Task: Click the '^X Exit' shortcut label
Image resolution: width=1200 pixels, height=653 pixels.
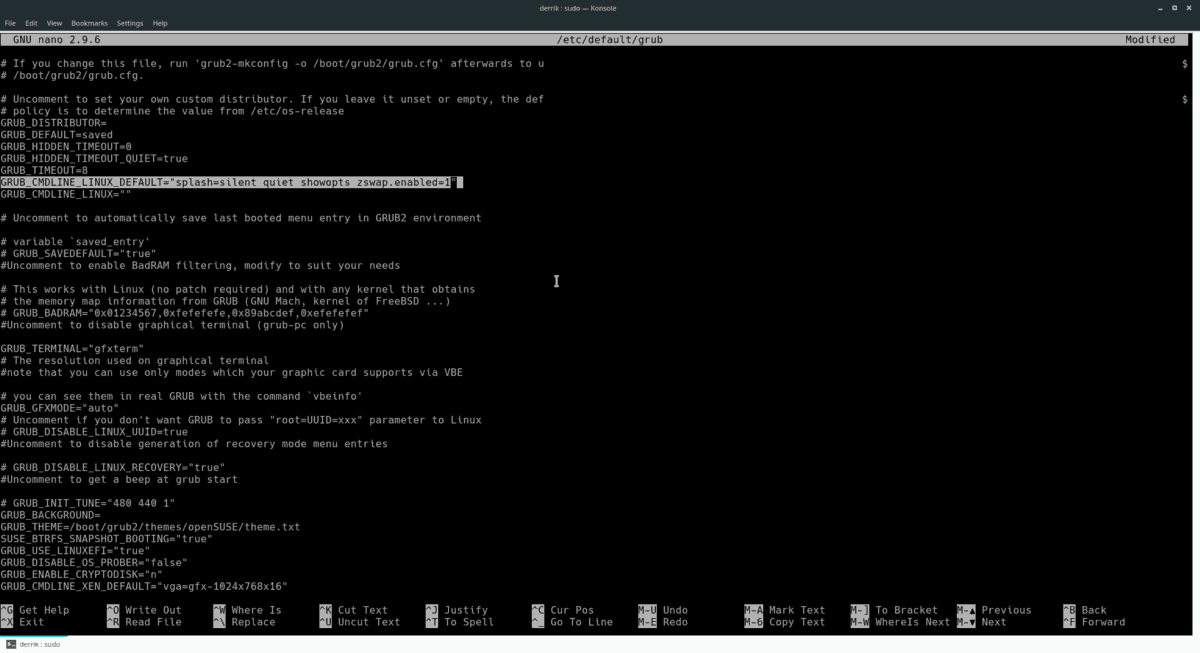Action: [x=22, y=622]
